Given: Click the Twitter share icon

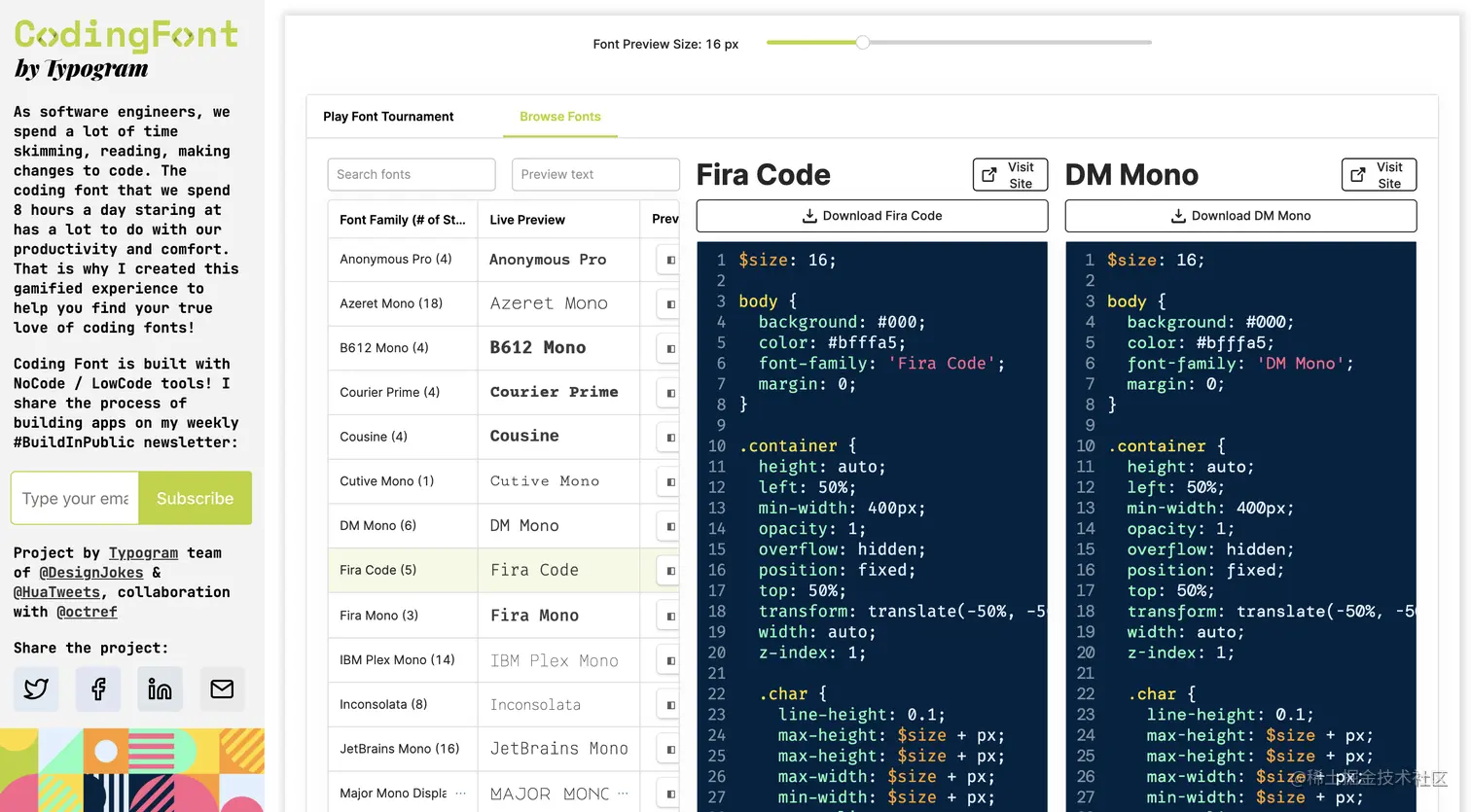Looking at the screenshot, I should [36, 688].
